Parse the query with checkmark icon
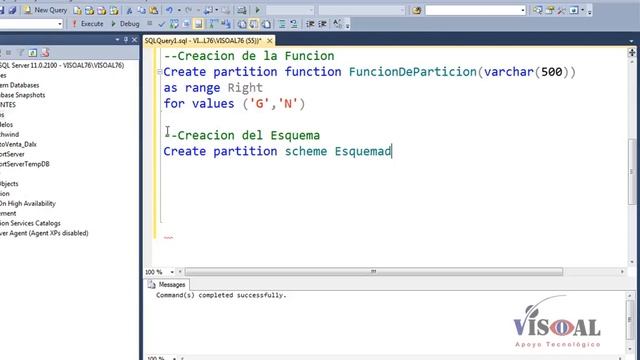The image size is (640, 360). (161, 24)
